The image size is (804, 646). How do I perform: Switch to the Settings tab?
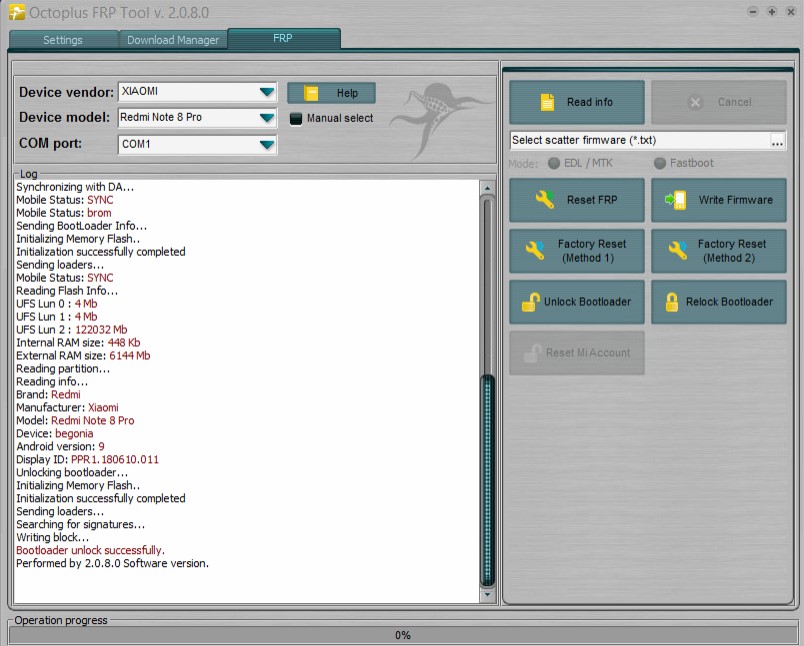click(x=63, y=39)
